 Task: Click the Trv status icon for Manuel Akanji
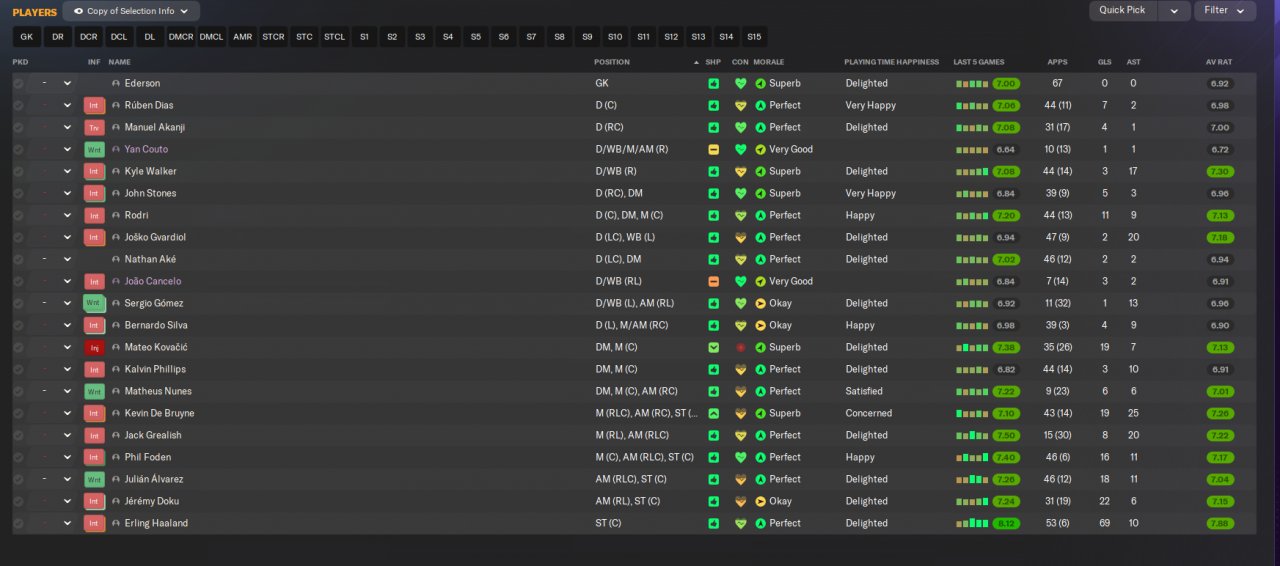coord(95,127)
